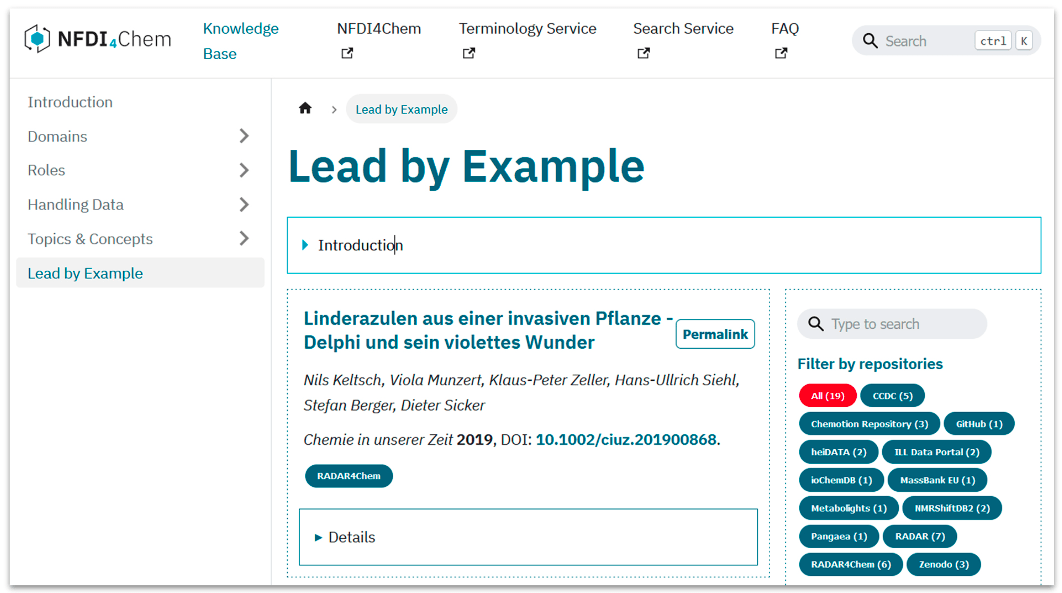Click external link icon under Terminology Service
This screenshot has height=593, width=1062.
click(x=469, y=53)
